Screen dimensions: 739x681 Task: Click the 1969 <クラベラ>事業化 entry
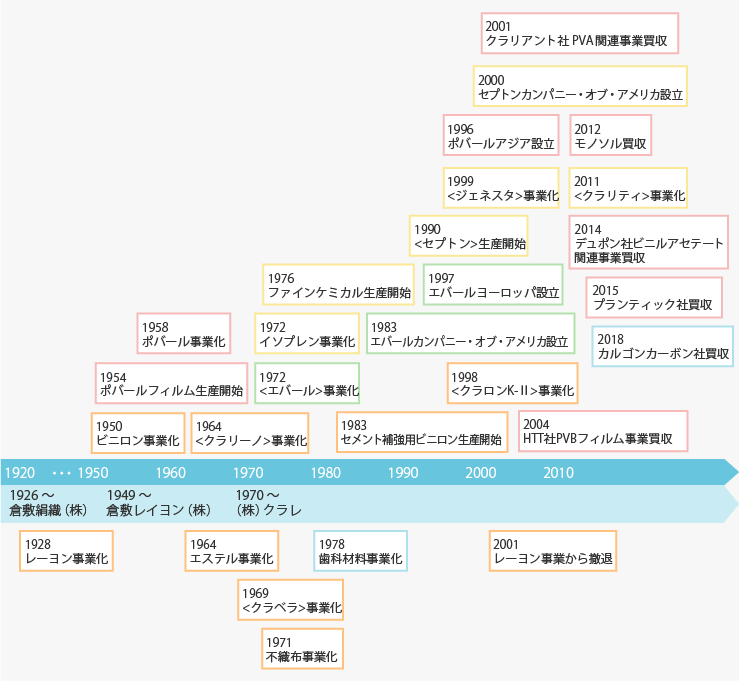(x=291, y=600)
